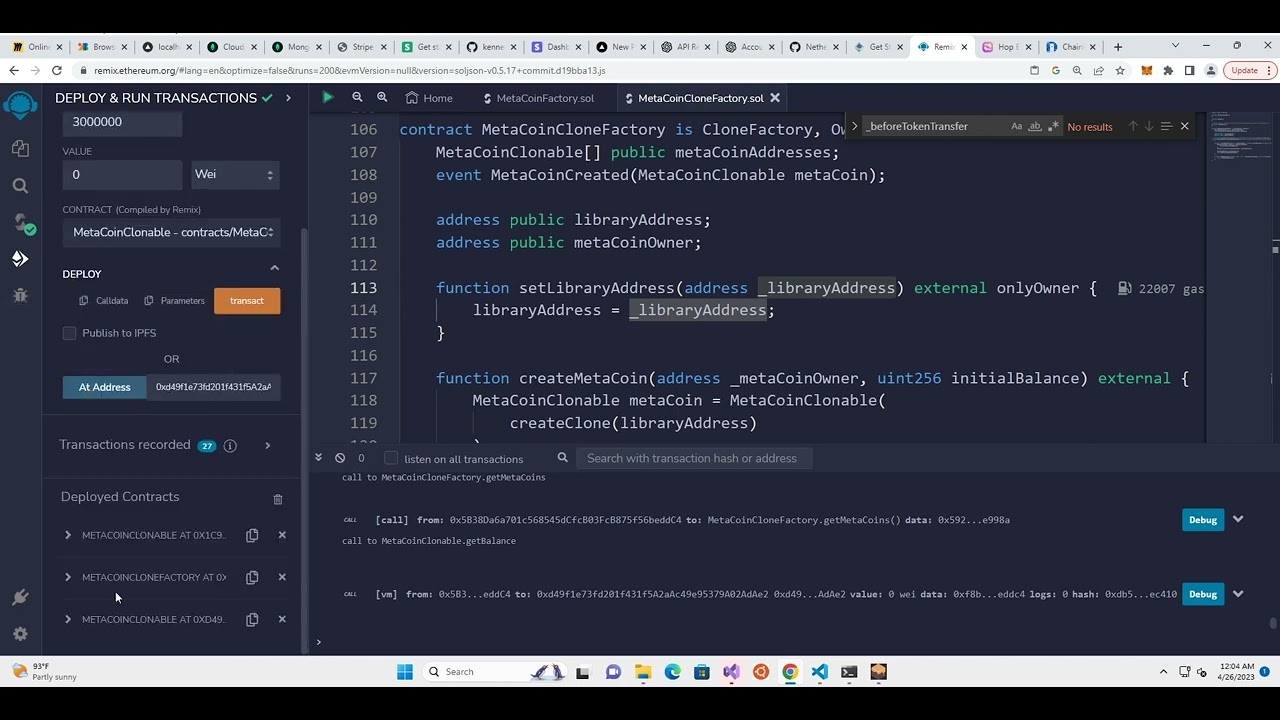Expand side panel arrow beside title
The width and height of the screenshot is (1280, 720).
[288, 98]
